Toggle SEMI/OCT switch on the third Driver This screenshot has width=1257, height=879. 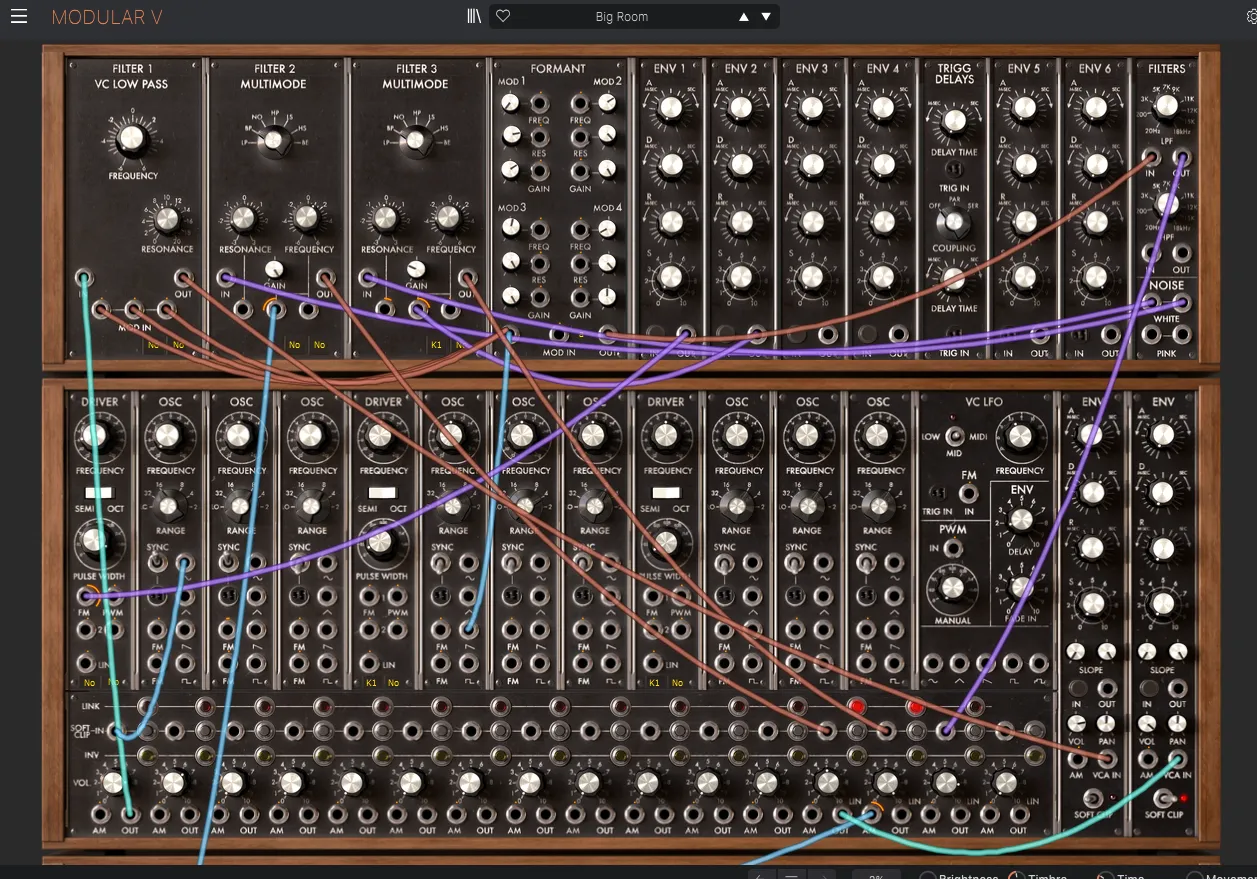coord(667,493)
